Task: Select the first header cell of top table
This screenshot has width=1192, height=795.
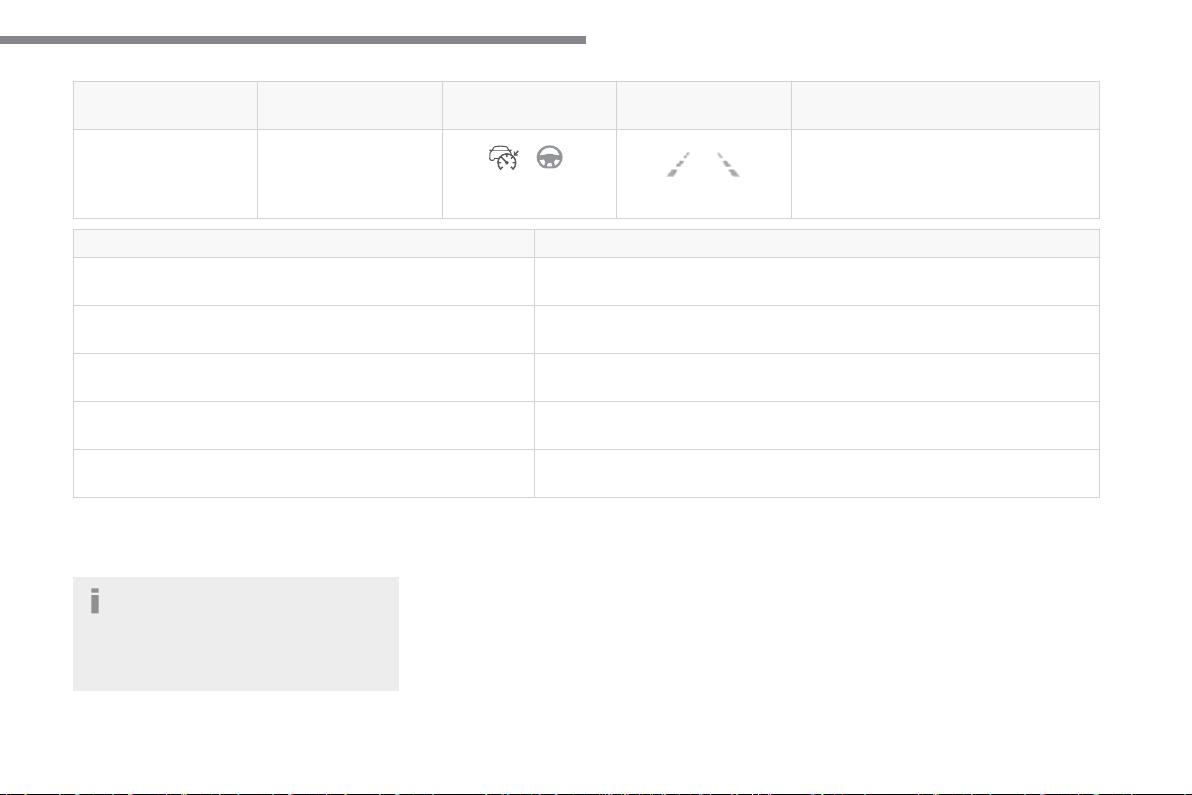Action: point(165,105)
